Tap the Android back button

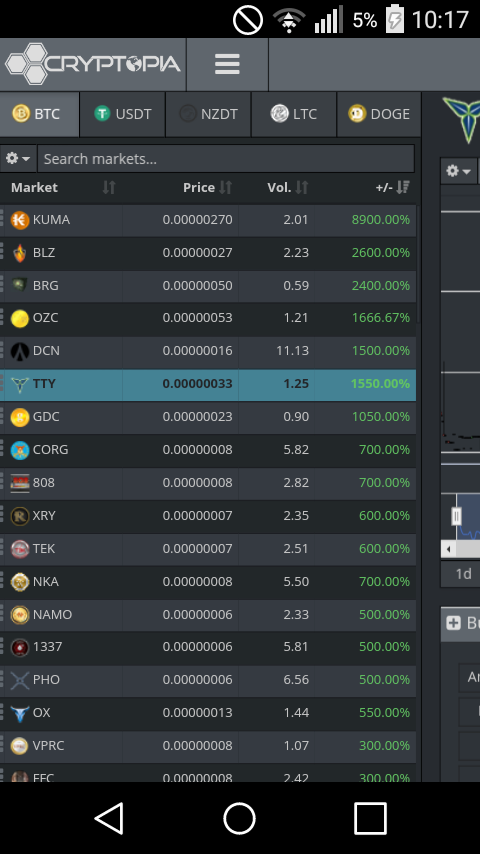(110, 818)
